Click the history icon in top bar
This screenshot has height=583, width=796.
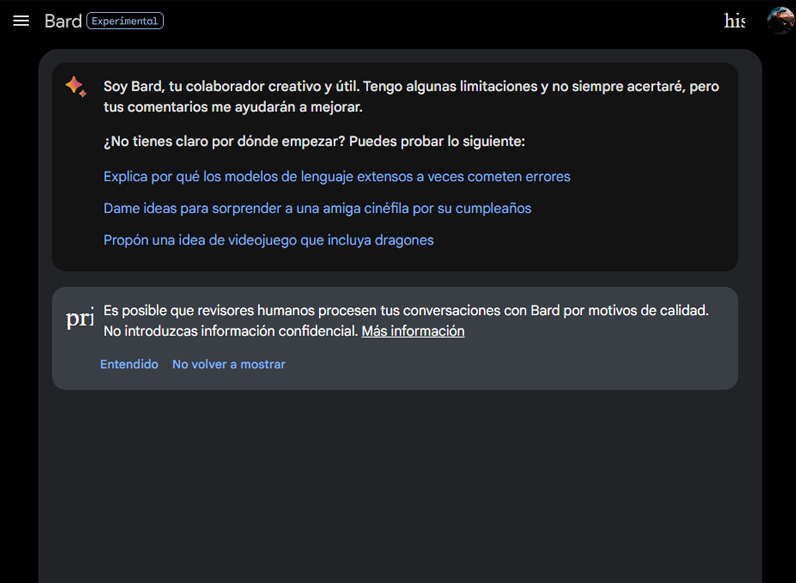click(x=735, y=21)
